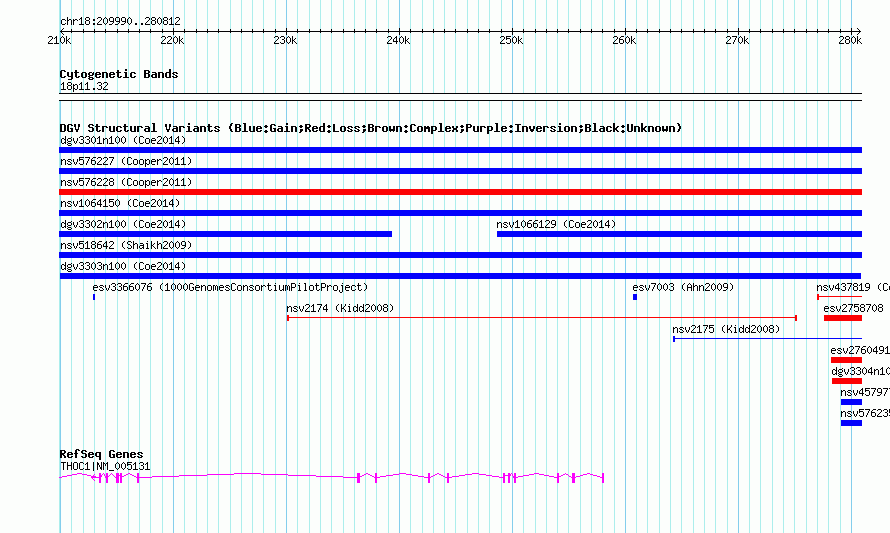The image size is (890, 533).
Task: Select the red loss bar of nsv576228
Action: point(460,192)
